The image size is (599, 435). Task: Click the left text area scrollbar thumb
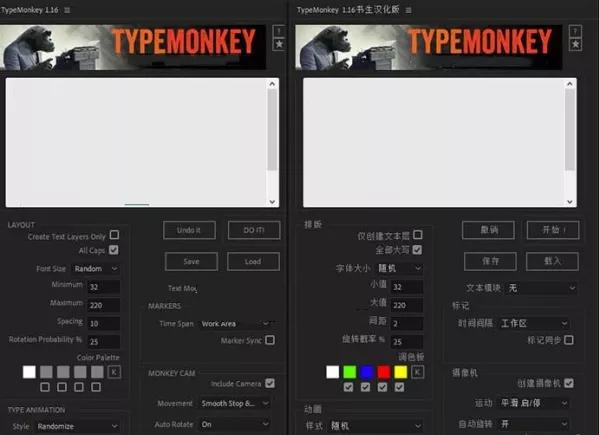(x=272, y=130)
